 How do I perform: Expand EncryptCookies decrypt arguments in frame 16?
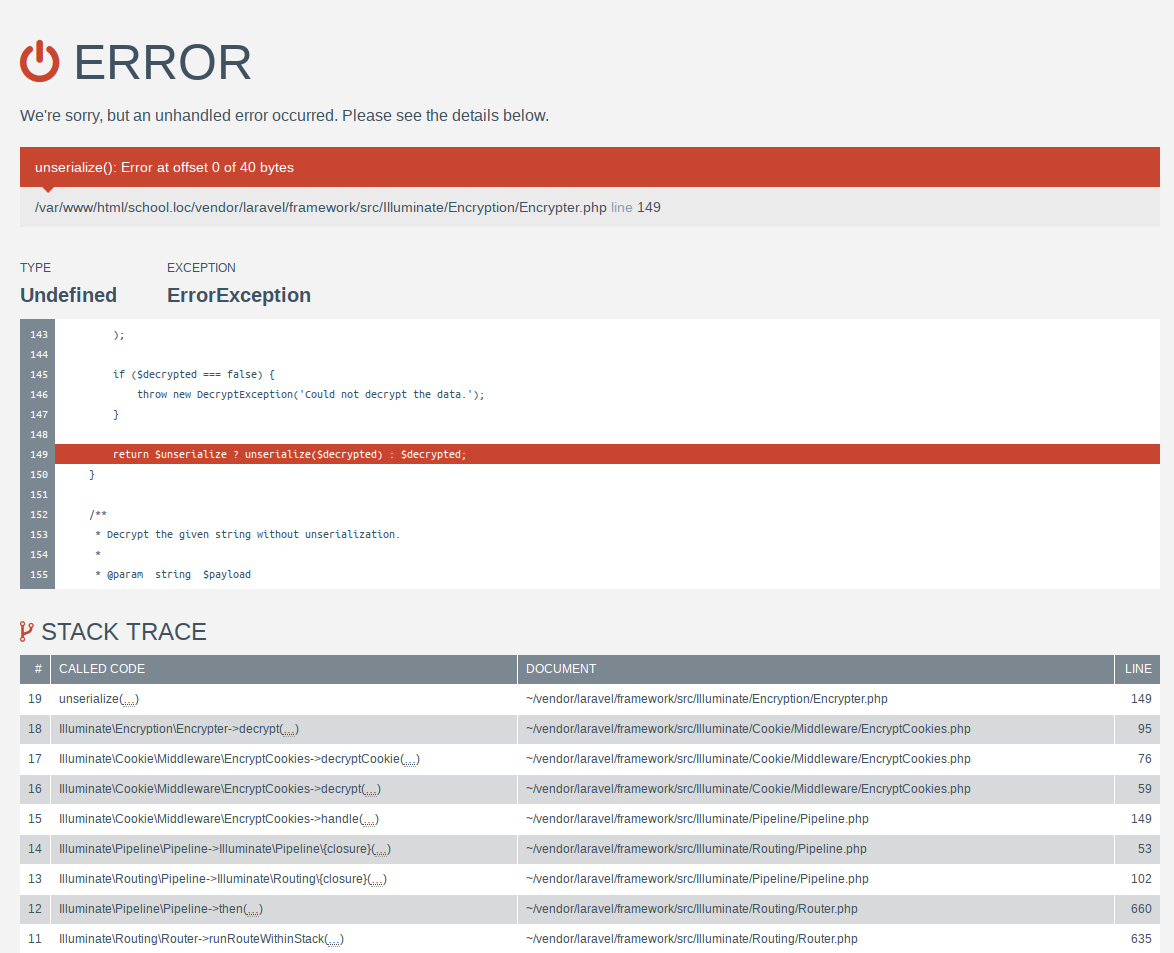click(371, 789)
